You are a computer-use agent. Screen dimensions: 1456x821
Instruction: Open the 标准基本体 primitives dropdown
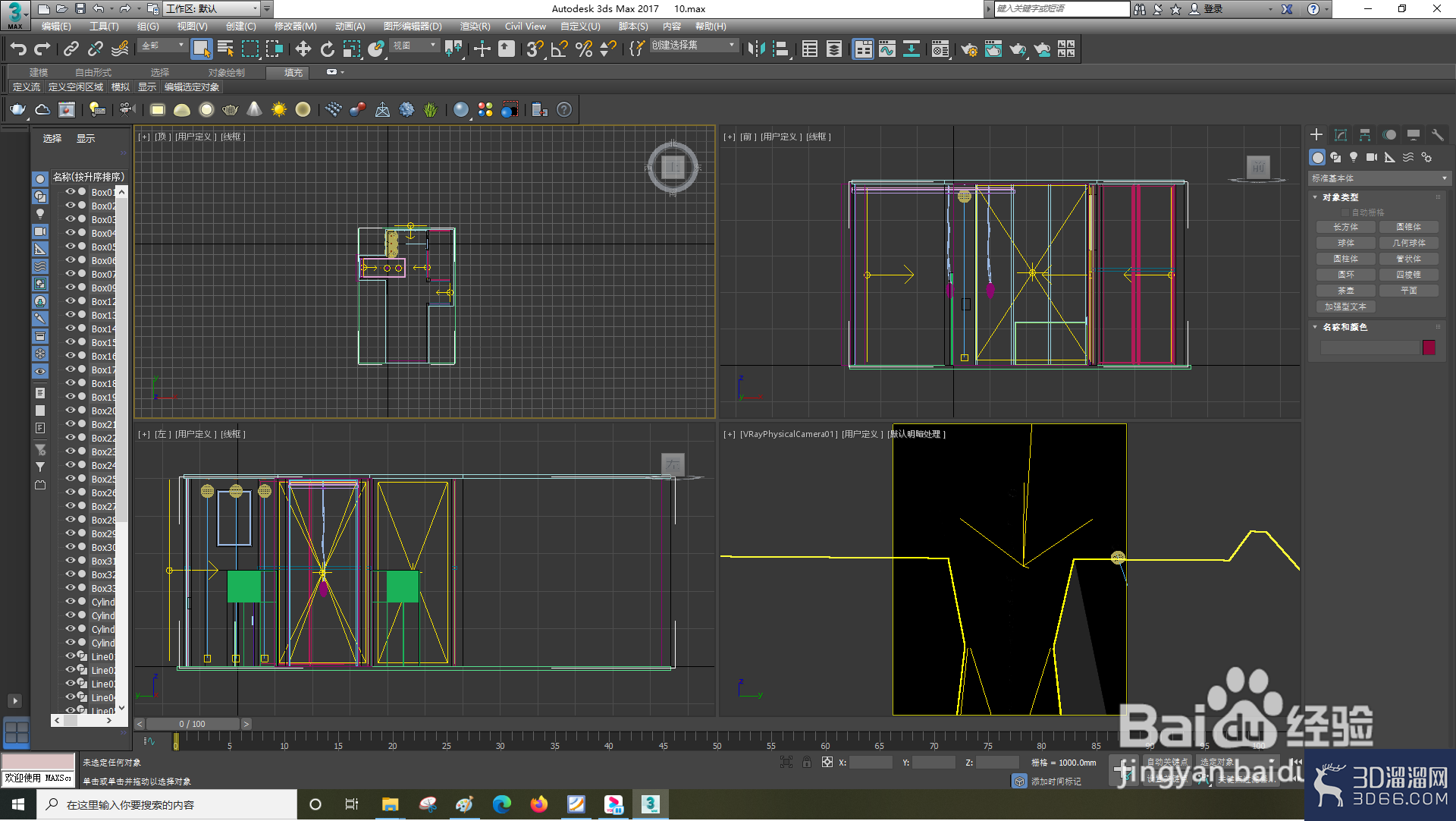[x=1379, y=178]
